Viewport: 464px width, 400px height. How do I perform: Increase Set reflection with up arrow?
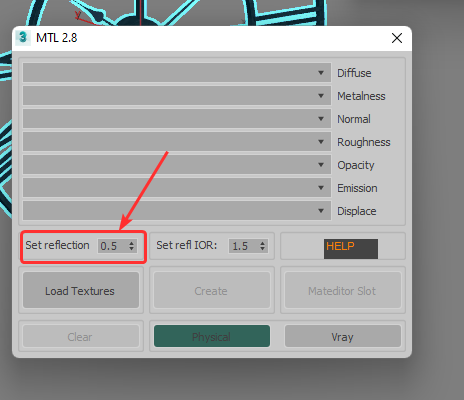(132, 243)
